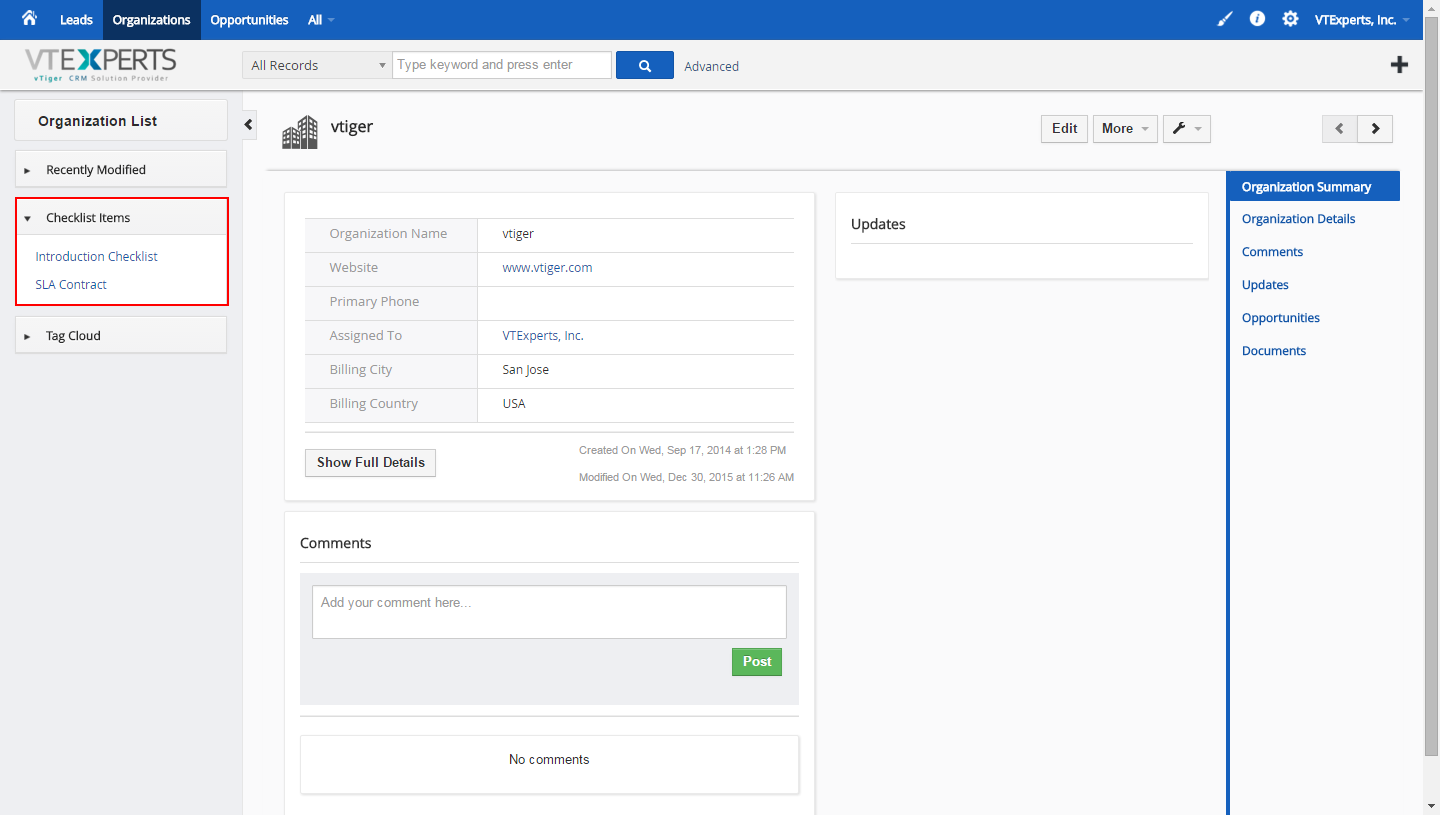
Task: Click the Assigned To value VTExperts, Inc.
Action: pos(543,335)
